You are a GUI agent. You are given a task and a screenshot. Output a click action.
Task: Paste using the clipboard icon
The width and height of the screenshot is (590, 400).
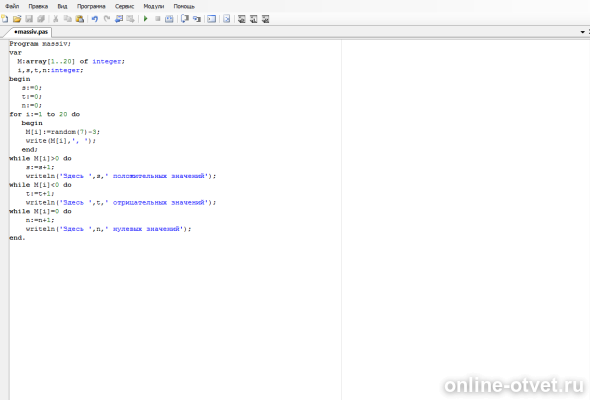(80, 19)
